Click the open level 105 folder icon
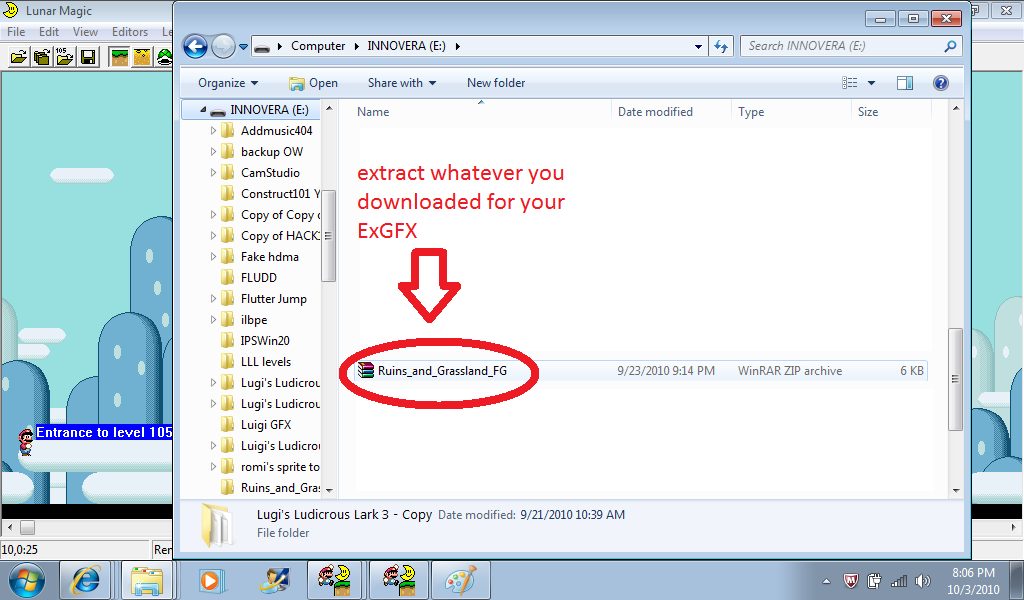This screenshot has height=600, width=1024. point(65,57)
